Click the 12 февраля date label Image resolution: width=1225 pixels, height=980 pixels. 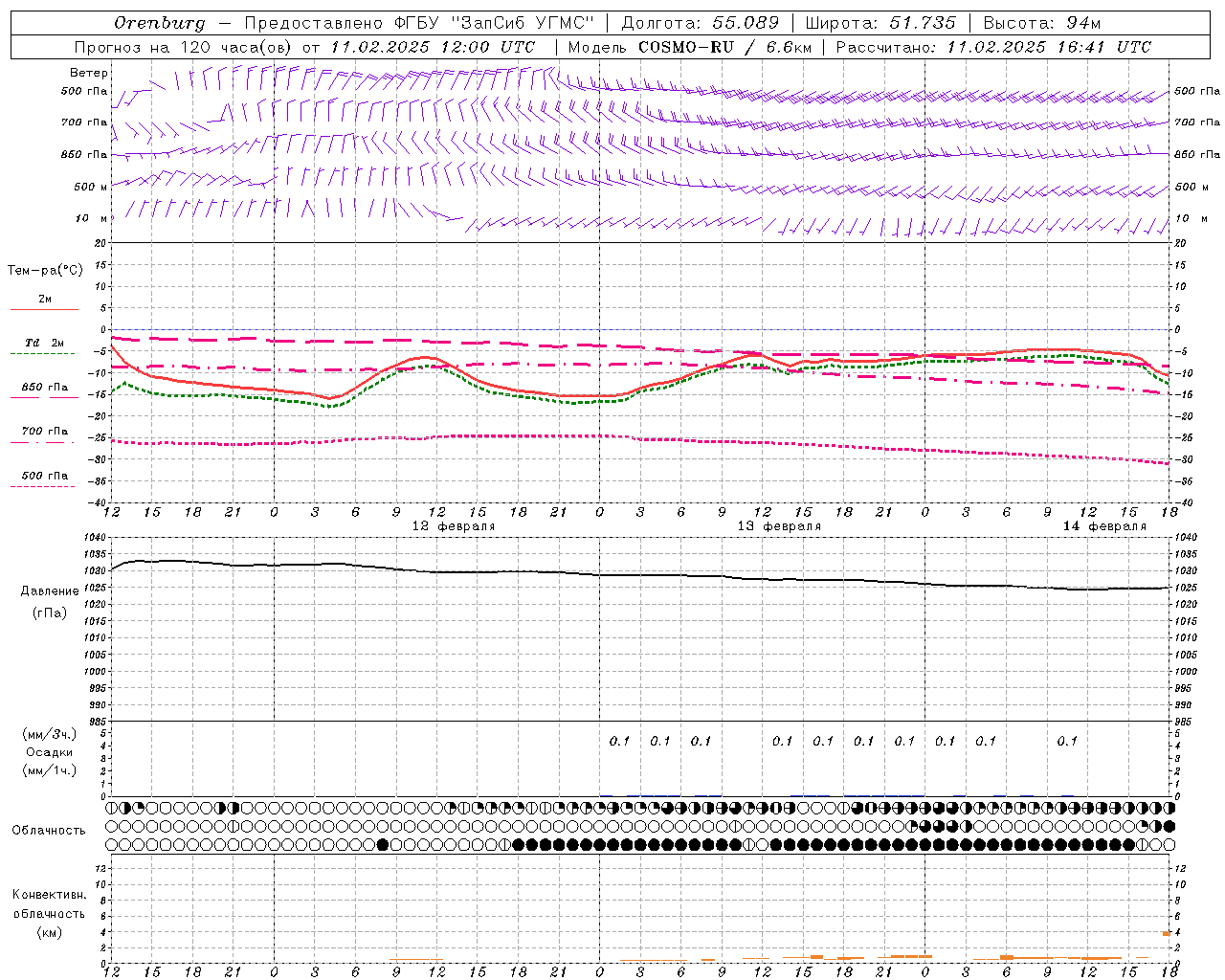(454, 526)
